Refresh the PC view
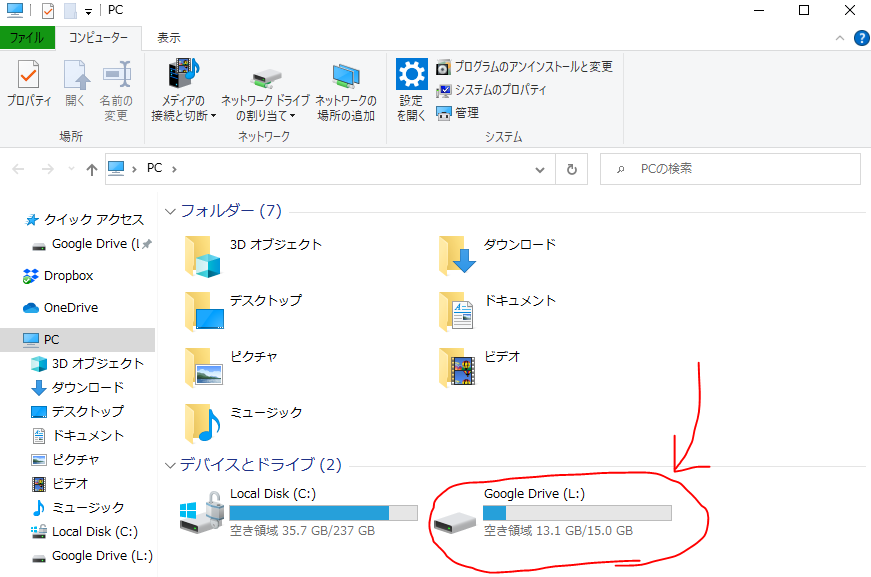871x577 pixels. pyautogui.click(x=572, y=169)
